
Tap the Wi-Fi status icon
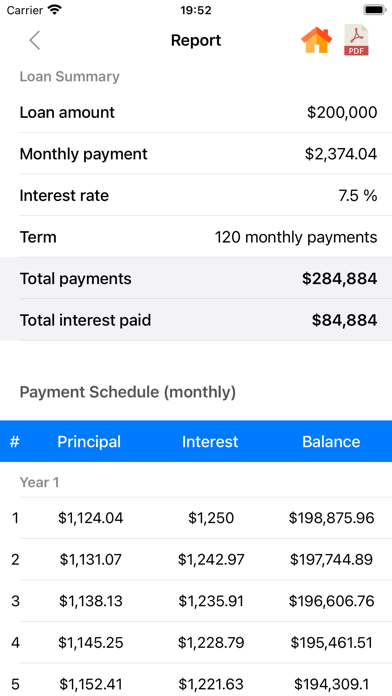coord(55,10)
